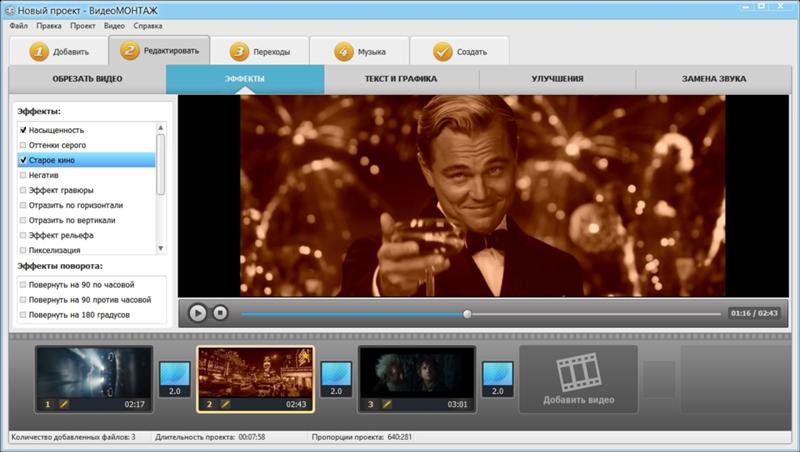
Task: Click the orange number 3 step icon
Action: point(239,52)
